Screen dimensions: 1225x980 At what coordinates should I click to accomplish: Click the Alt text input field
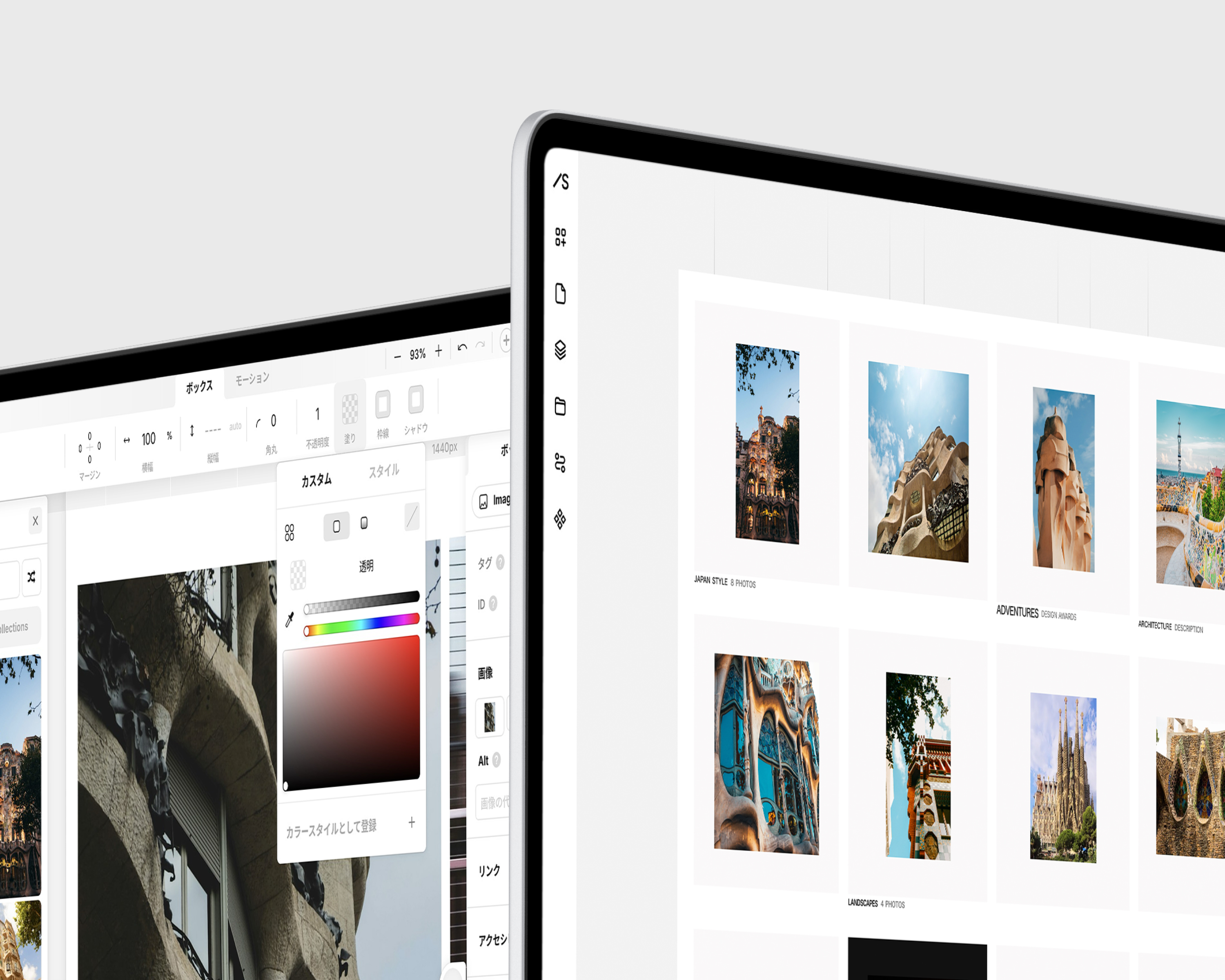pyautogui.click(x=492, y=802)
